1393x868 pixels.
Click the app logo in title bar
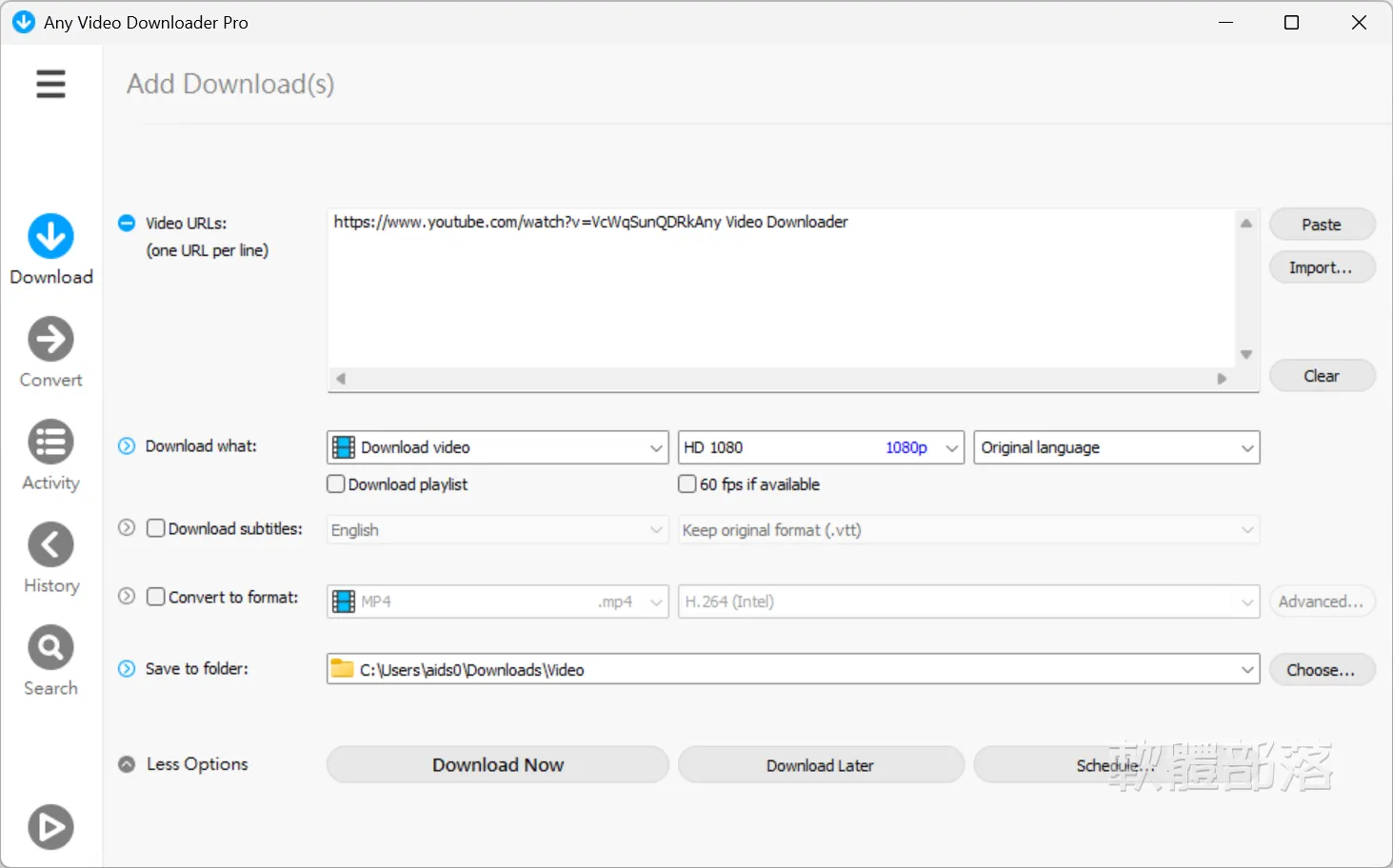point(24,22)
